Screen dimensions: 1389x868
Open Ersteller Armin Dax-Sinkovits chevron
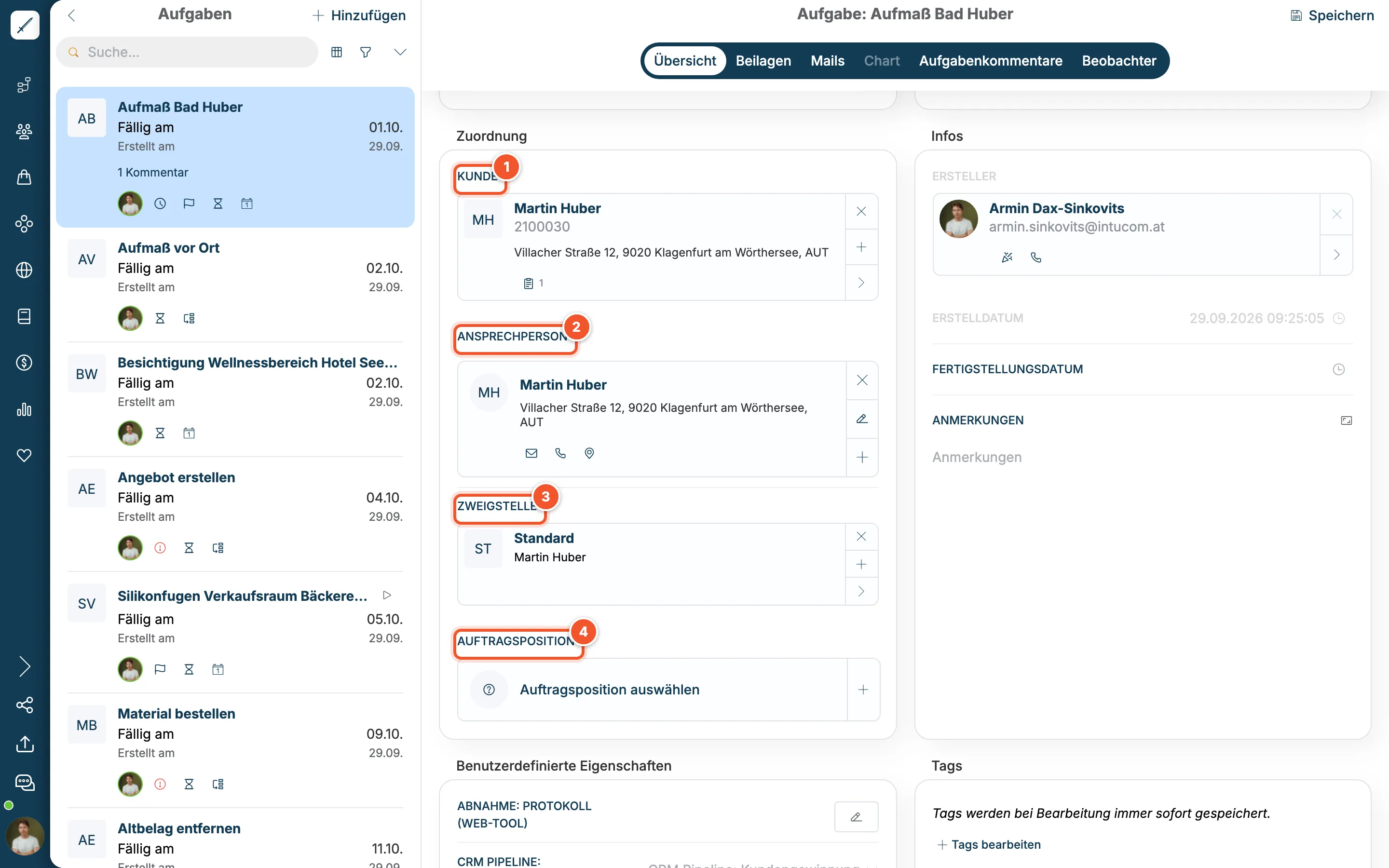(1337, 255)
